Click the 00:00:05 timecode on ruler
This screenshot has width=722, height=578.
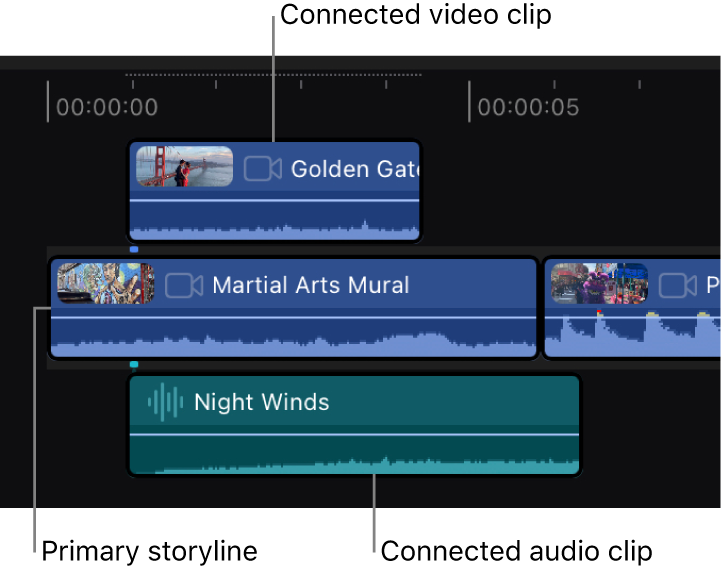point(528,107)
